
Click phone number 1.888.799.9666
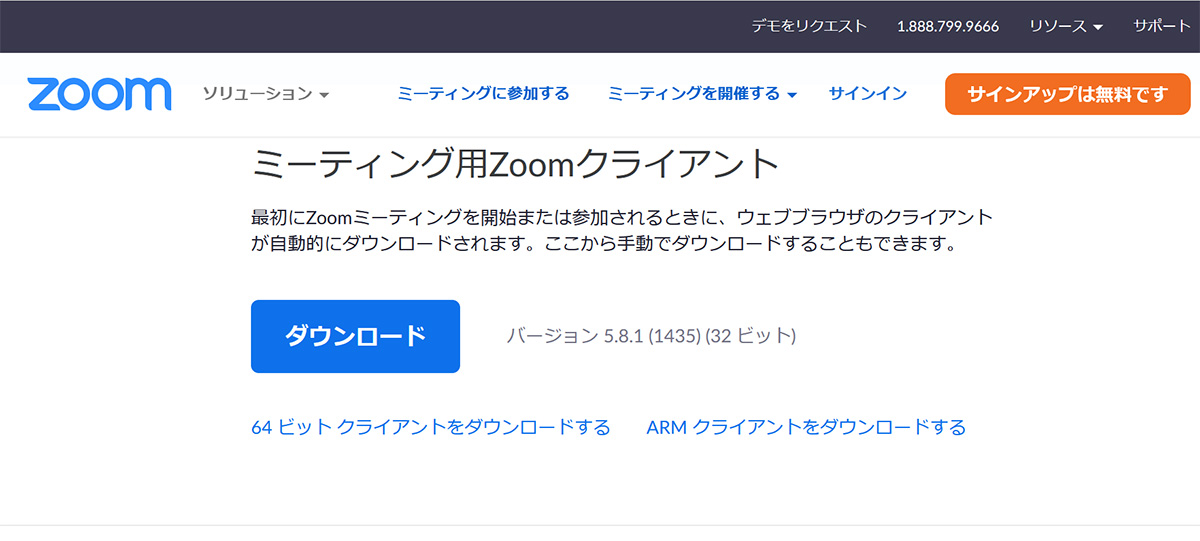[x=948, y=26]
